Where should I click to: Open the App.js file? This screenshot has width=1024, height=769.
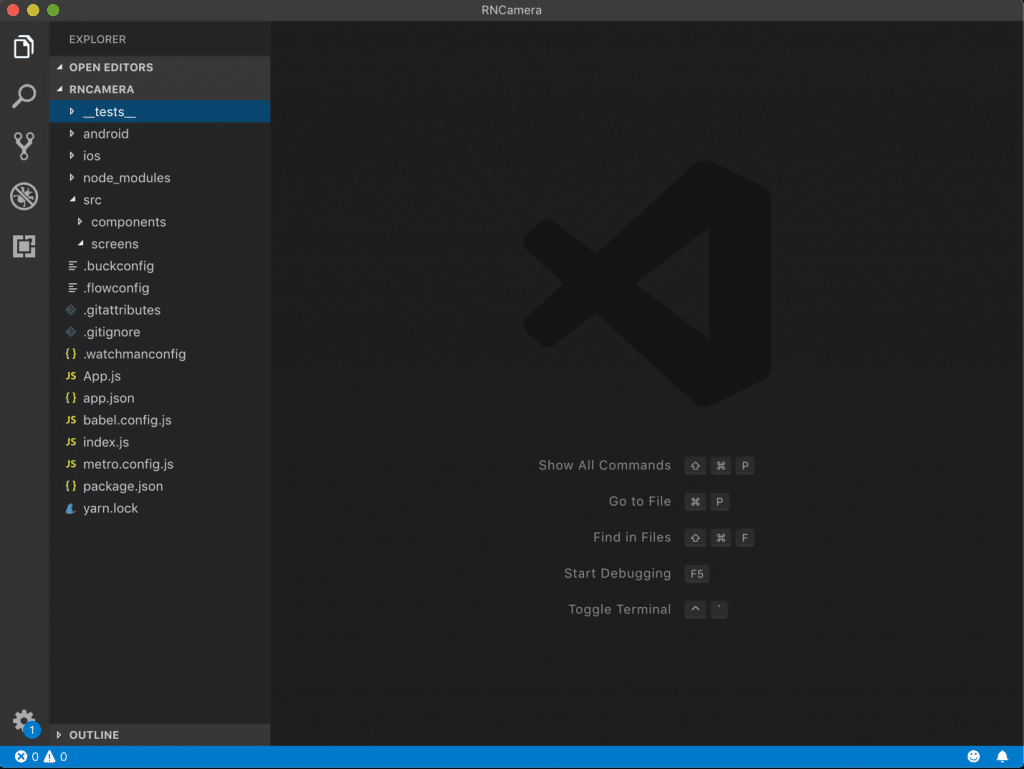click(x=101, y=376)
